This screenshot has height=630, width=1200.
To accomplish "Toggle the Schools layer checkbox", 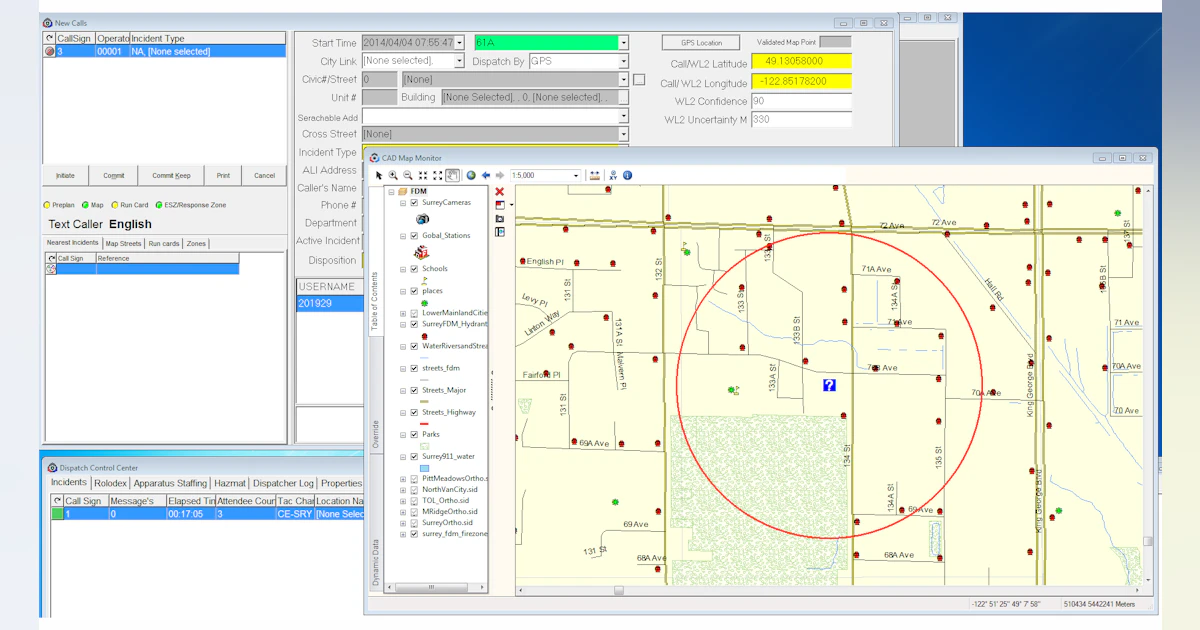I will 414,269.
